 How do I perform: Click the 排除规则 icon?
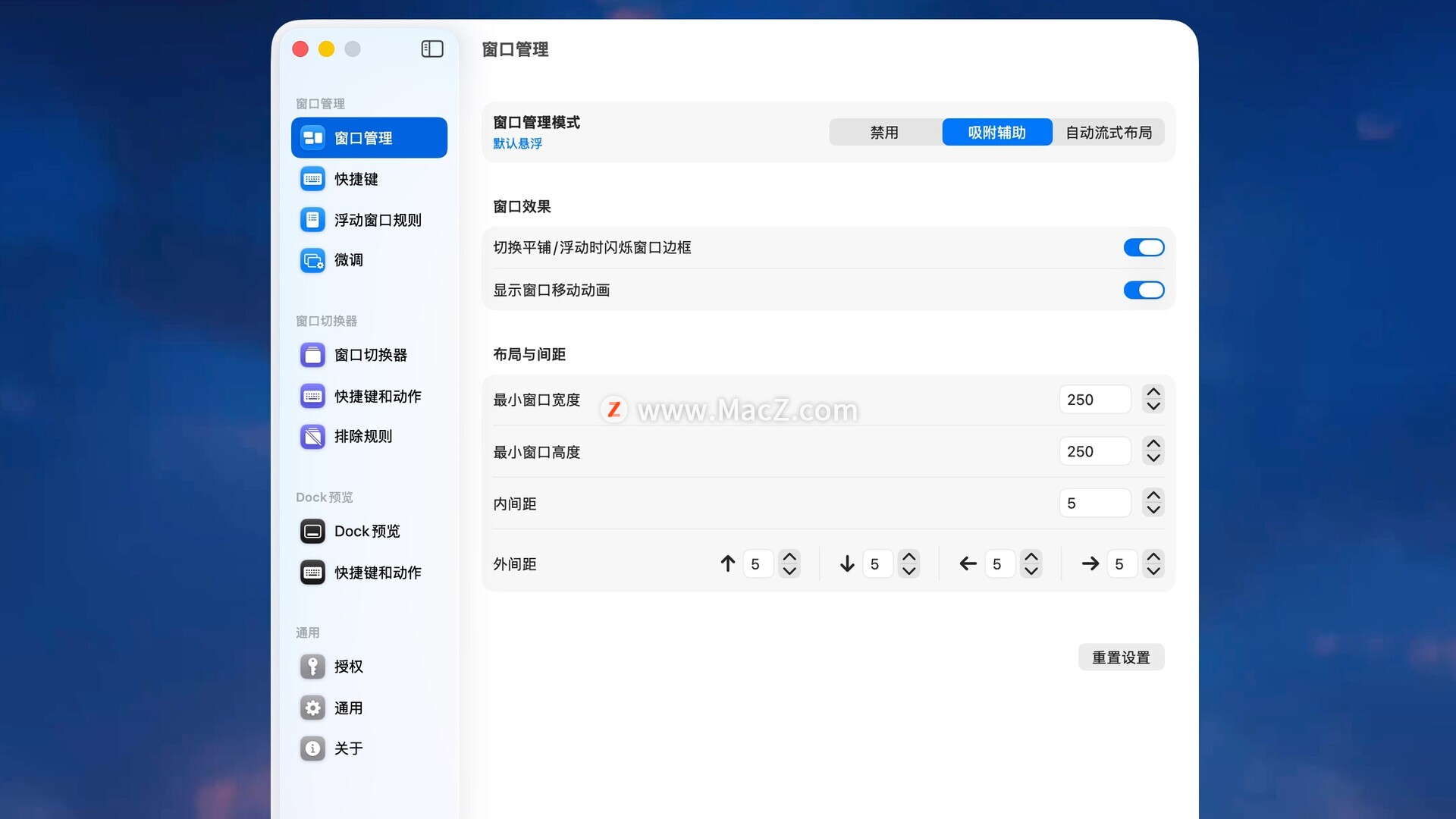click(312, 436)
